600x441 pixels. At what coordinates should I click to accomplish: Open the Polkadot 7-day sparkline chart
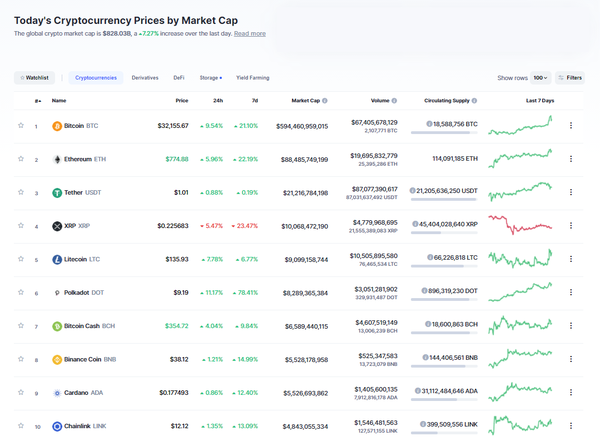(x=520, y=292)
